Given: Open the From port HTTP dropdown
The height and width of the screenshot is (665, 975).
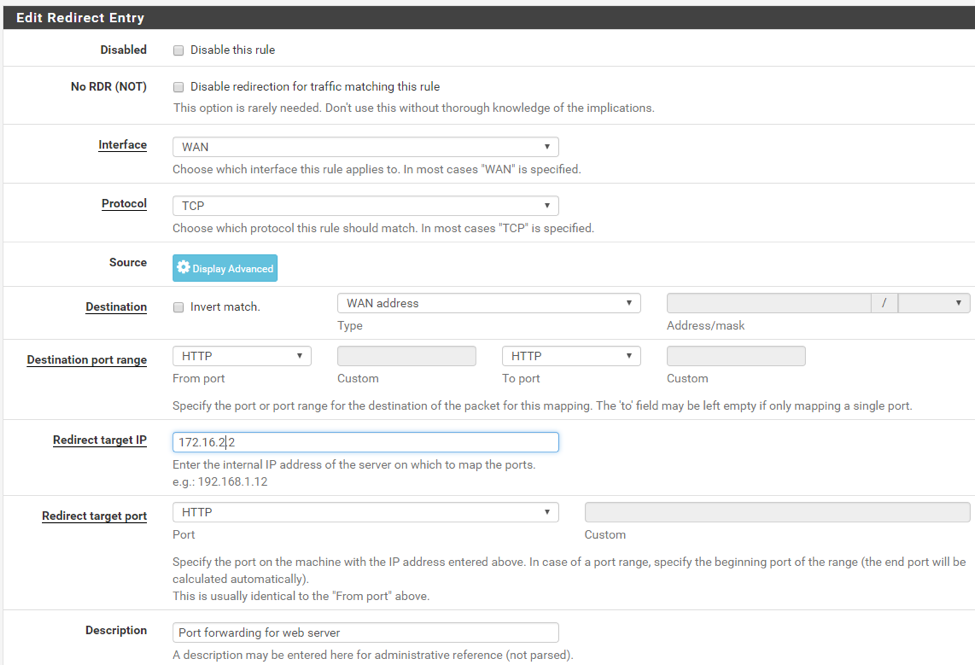Looking at the screenshot, I should tap(242, 356).
